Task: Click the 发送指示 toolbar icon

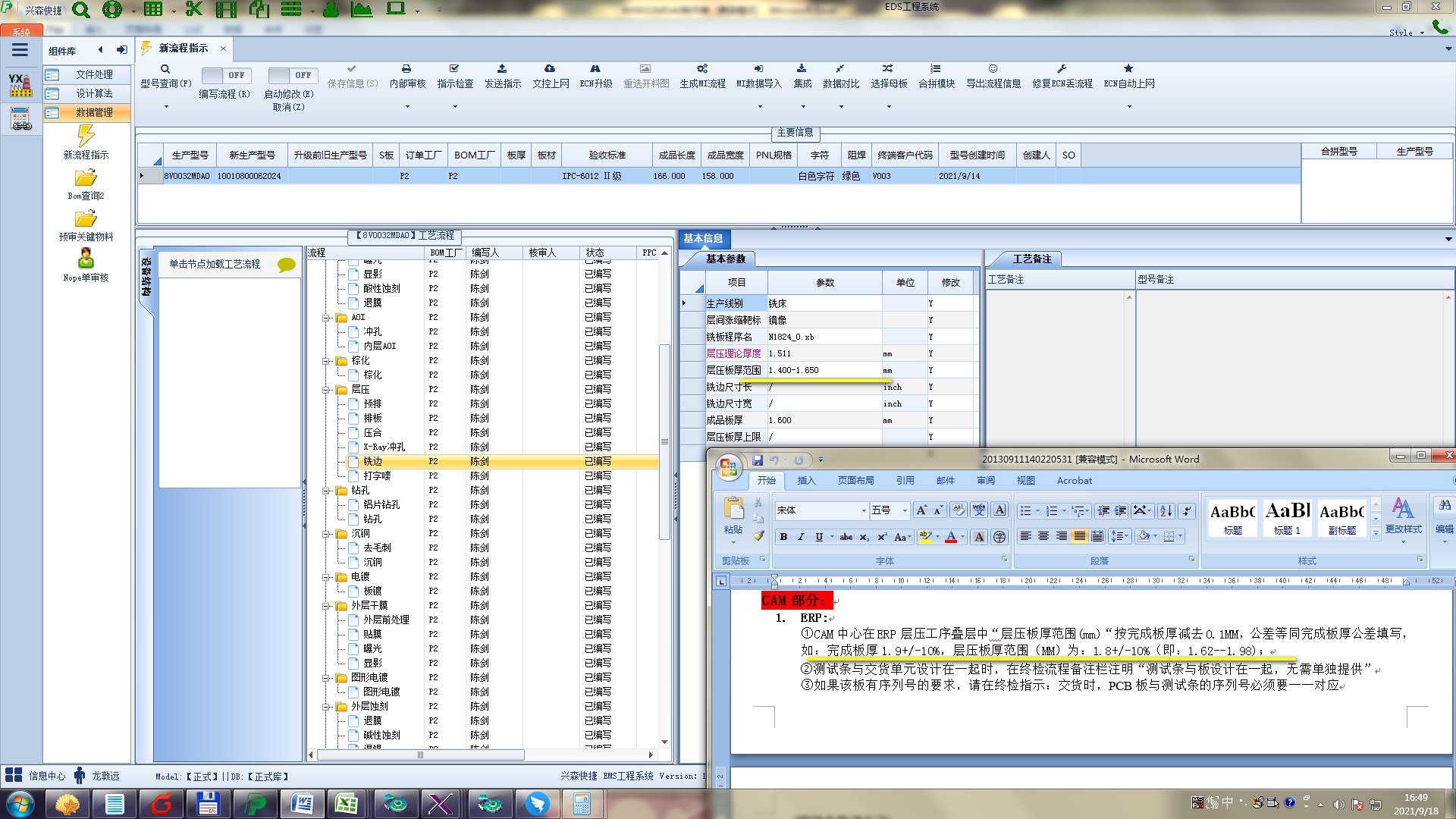Action: pos(502,69)
